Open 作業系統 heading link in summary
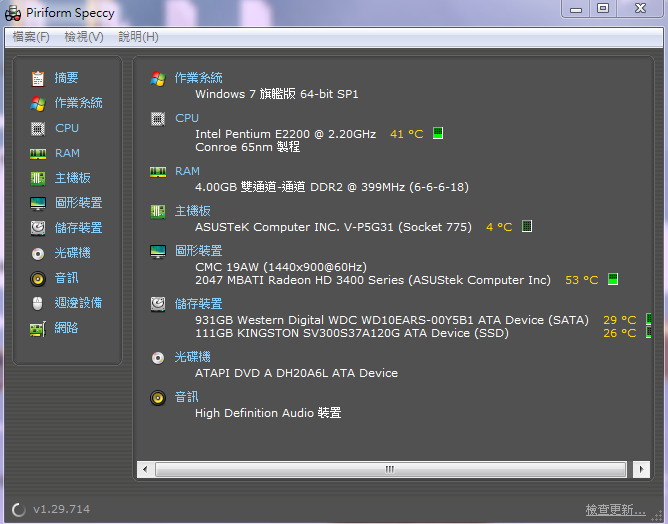This screenshot has height=524, width=668. [x=199, y=78]
